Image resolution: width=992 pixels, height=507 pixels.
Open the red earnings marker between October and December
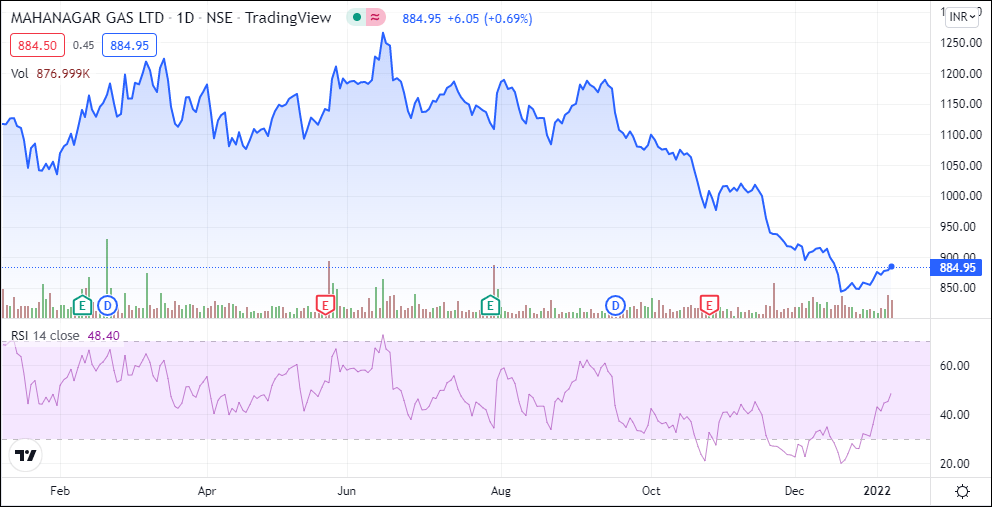[709, 305]
